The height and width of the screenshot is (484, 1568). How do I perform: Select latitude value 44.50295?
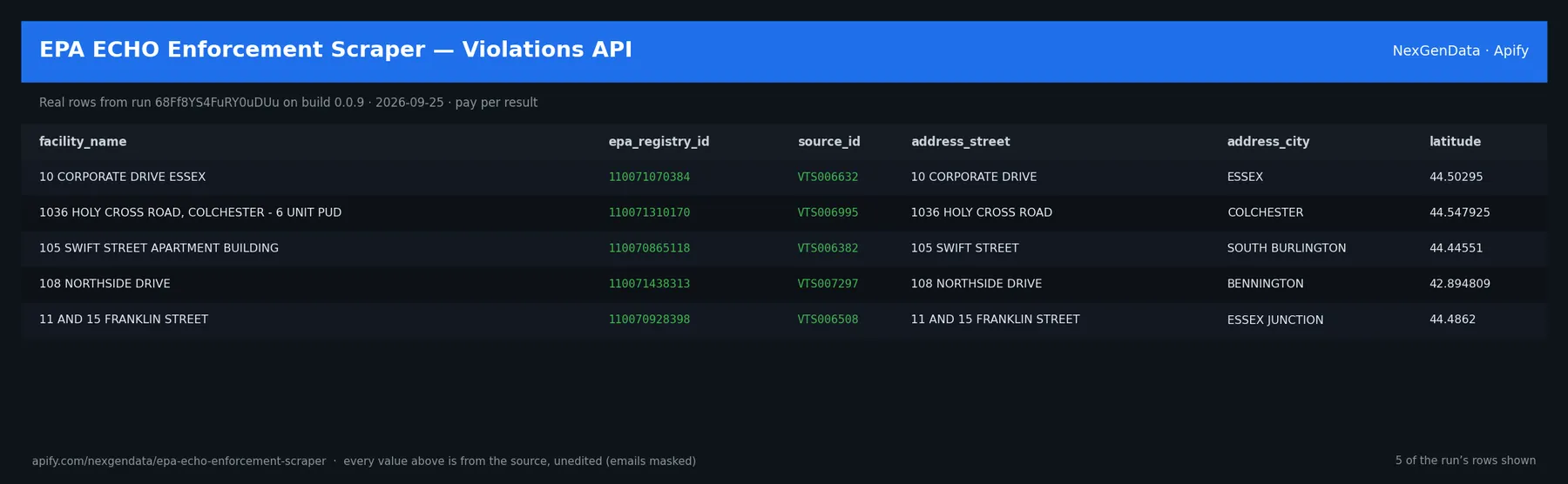pyautogui.click(x=1456, y=177)
